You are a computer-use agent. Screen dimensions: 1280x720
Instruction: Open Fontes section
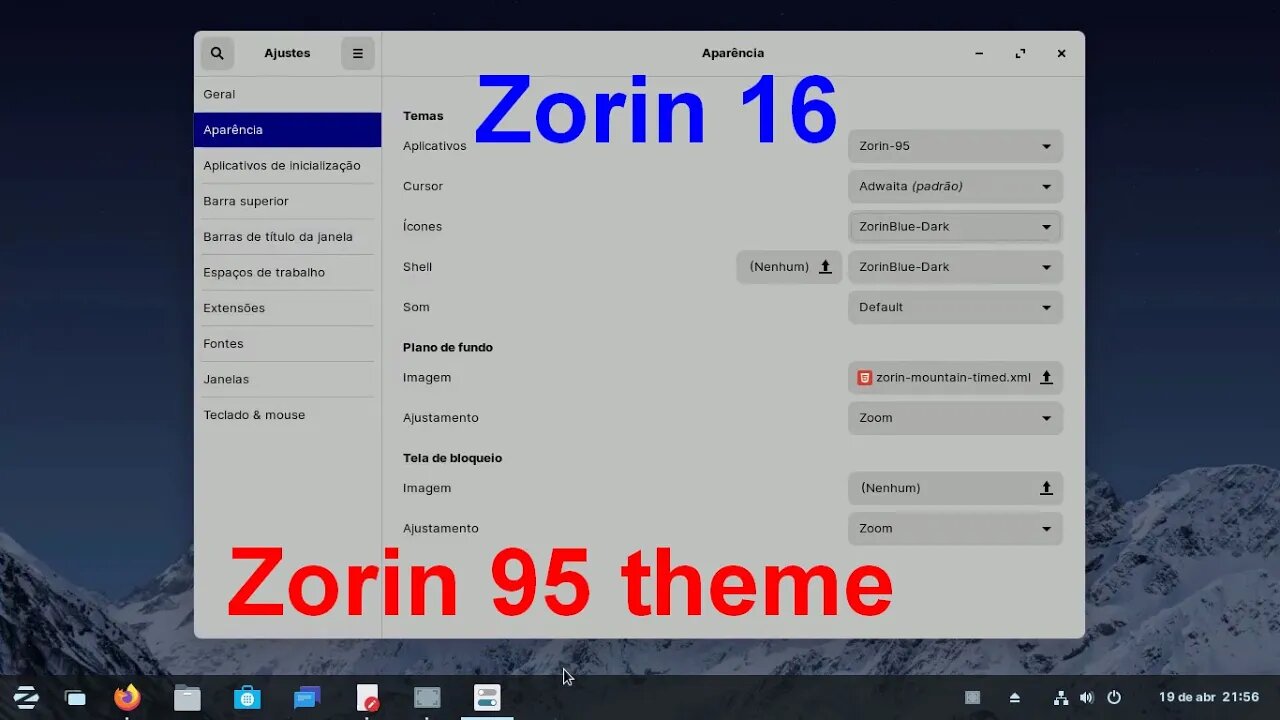tap(287, 343)
